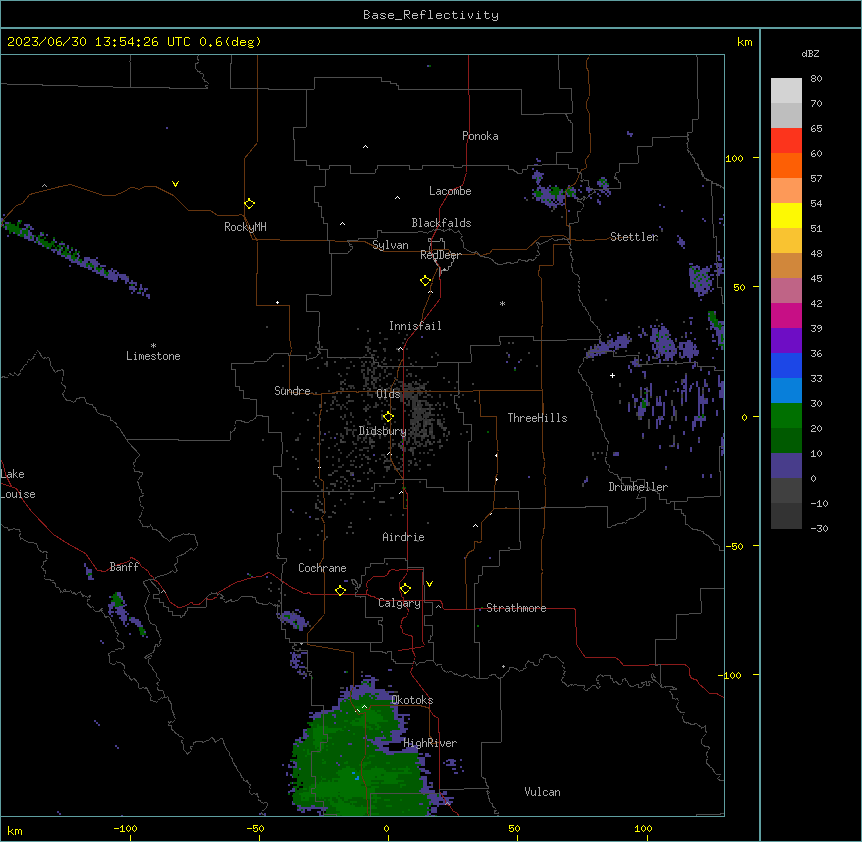Click the HighRiver label
This screenshot has width=862, height=842.
point(430,743)
